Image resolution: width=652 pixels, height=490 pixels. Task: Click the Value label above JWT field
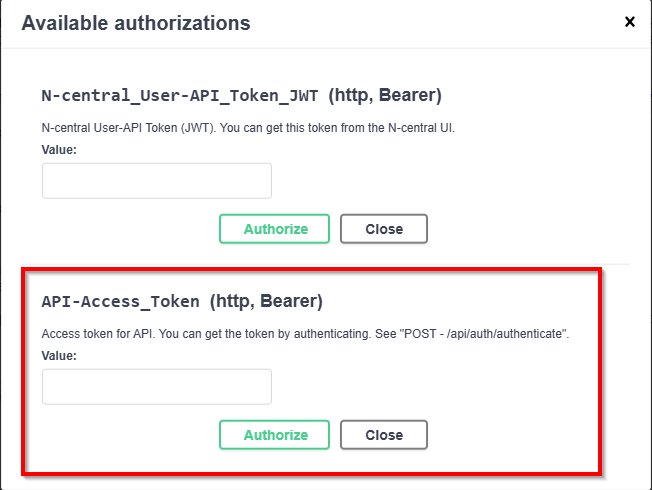click(x=59, y=149)
